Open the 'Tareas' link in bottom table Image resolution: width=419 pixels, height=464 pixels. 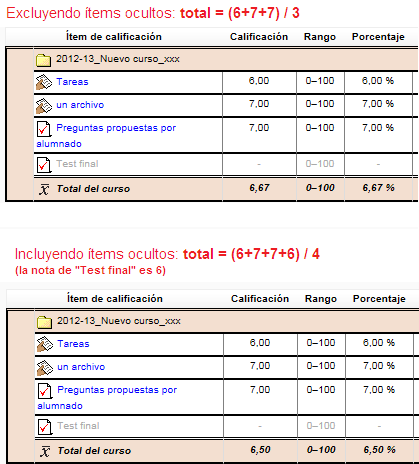(73, 344)
